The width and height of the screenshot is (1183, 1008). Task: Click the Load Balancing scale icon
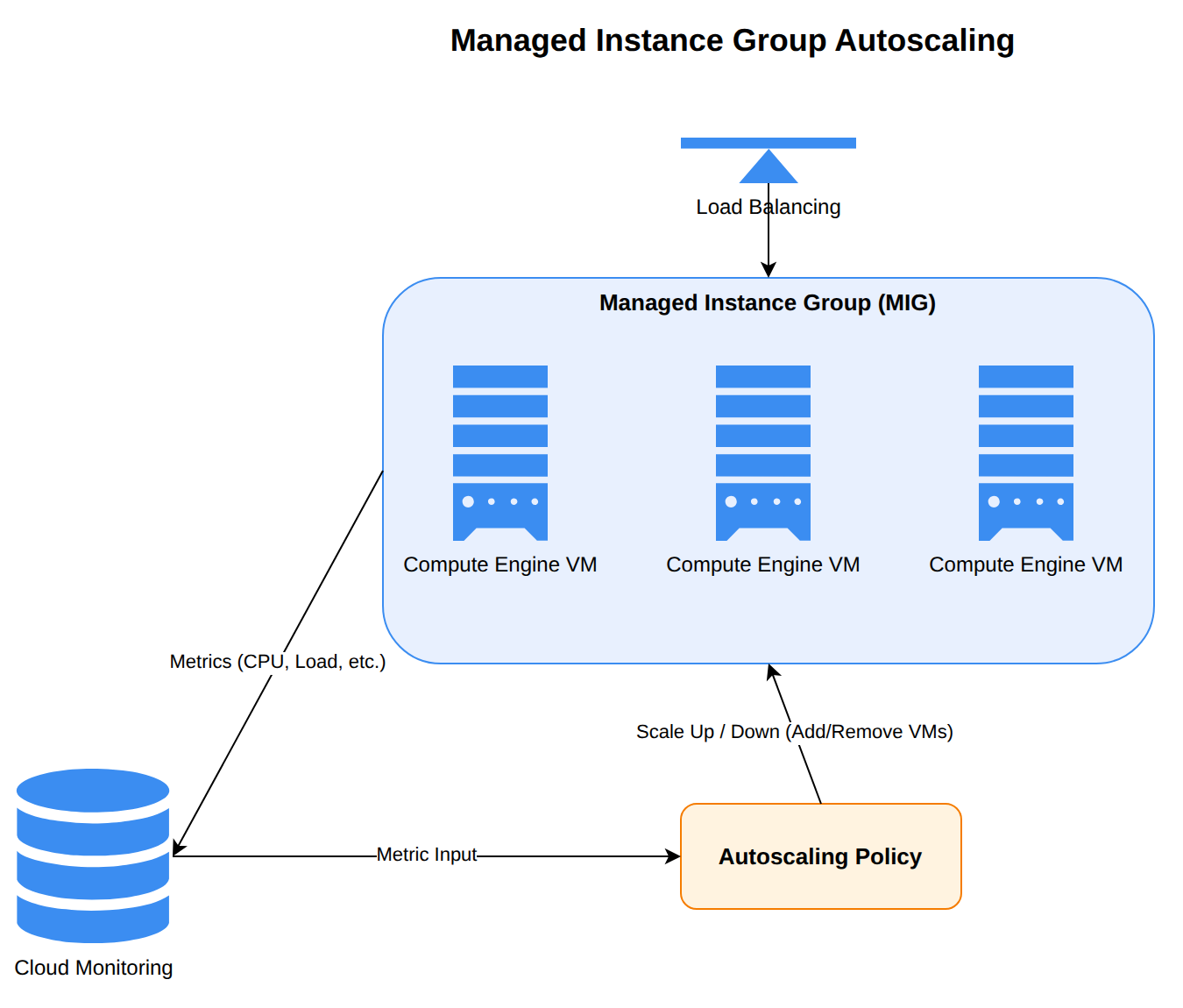pos(769,160)
